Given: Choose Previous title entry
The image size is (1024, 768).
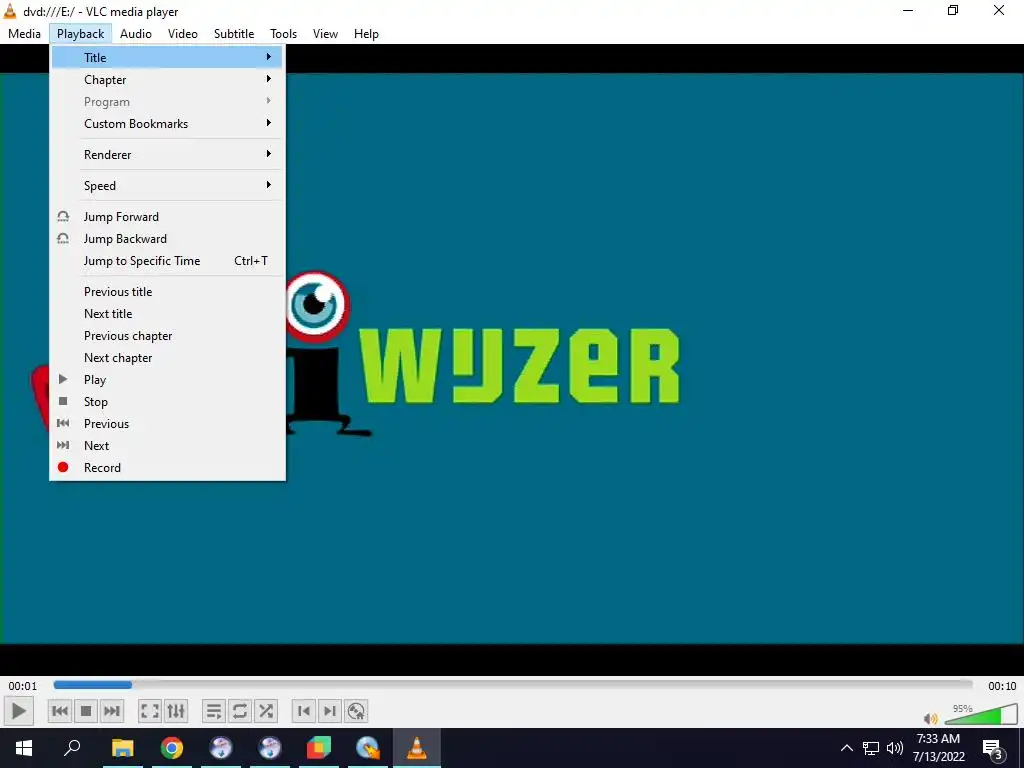Looking at the screenshot, I should tap(167, 292).
